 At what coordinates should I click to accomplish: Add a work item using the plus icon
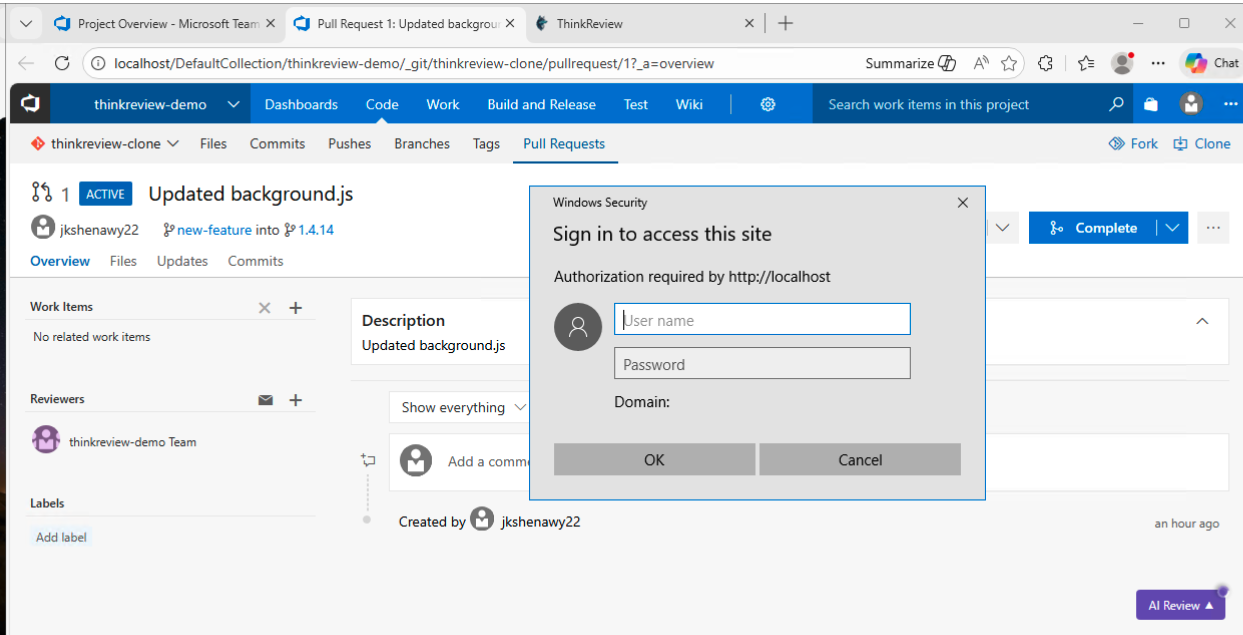tap(295, 308)
